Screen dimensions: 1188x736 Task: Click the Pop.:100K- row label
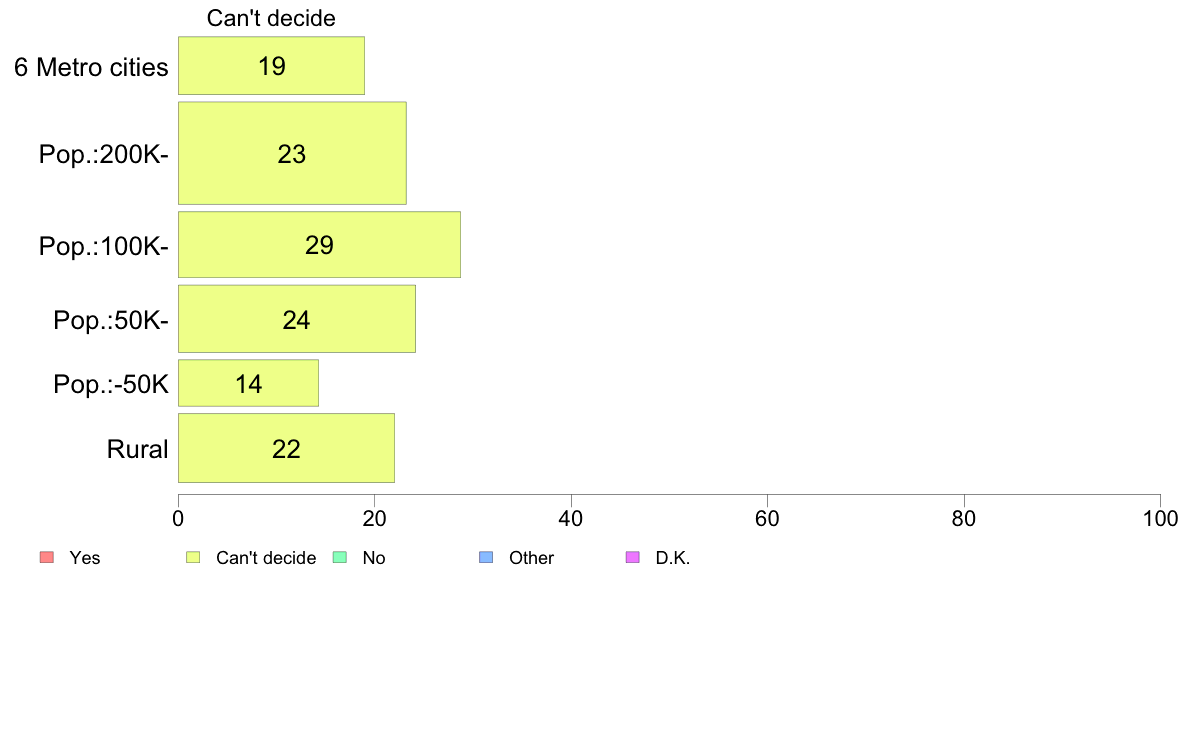pos(104,246)
